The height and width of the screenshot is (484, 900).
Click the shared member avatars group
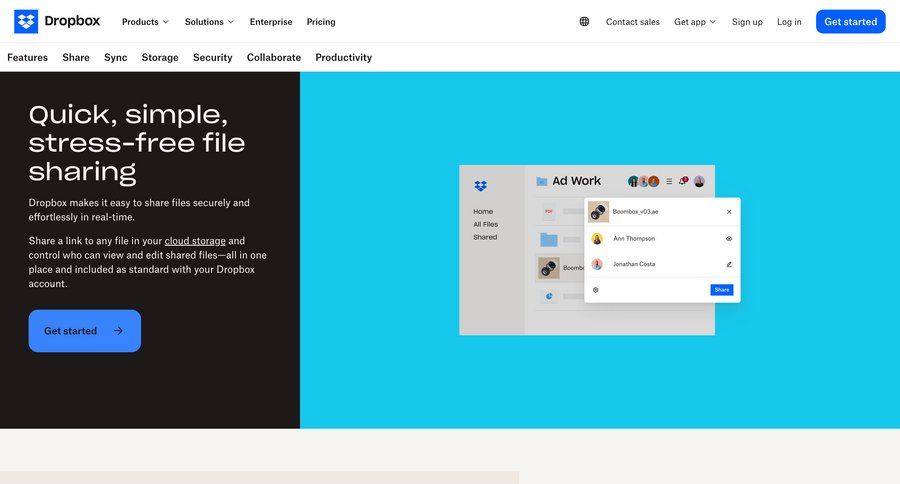coord(643,181)
